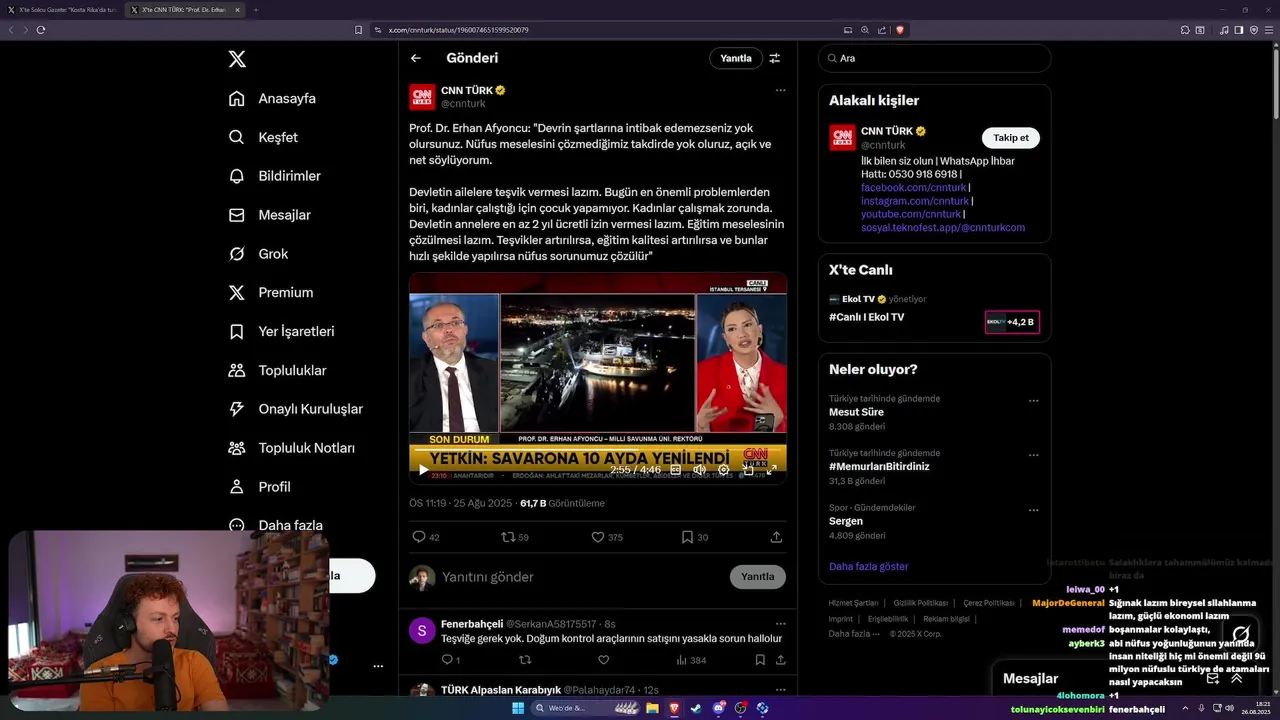Open Sergen trending topic
This screenshot has height=720, width=1280.
[x=846, y=521]
